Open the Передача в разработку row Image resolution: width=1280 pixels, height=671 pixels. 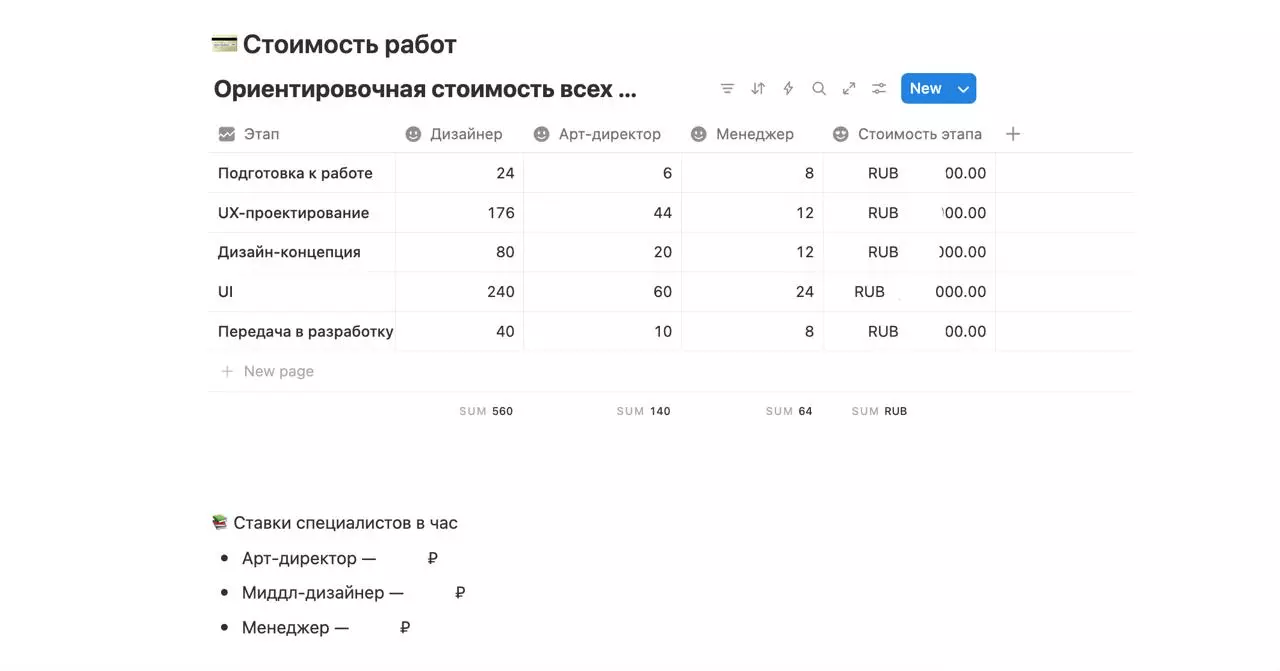pyautogui.click(x=305, y=331)
